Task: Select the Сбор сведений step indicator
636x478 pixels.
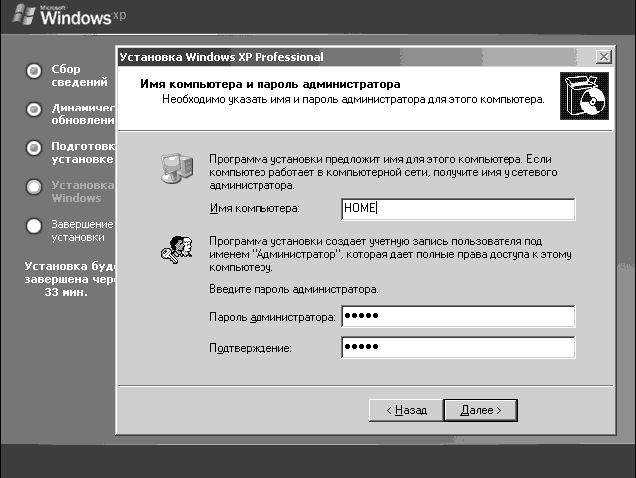Action: click(x=34, y=71)
